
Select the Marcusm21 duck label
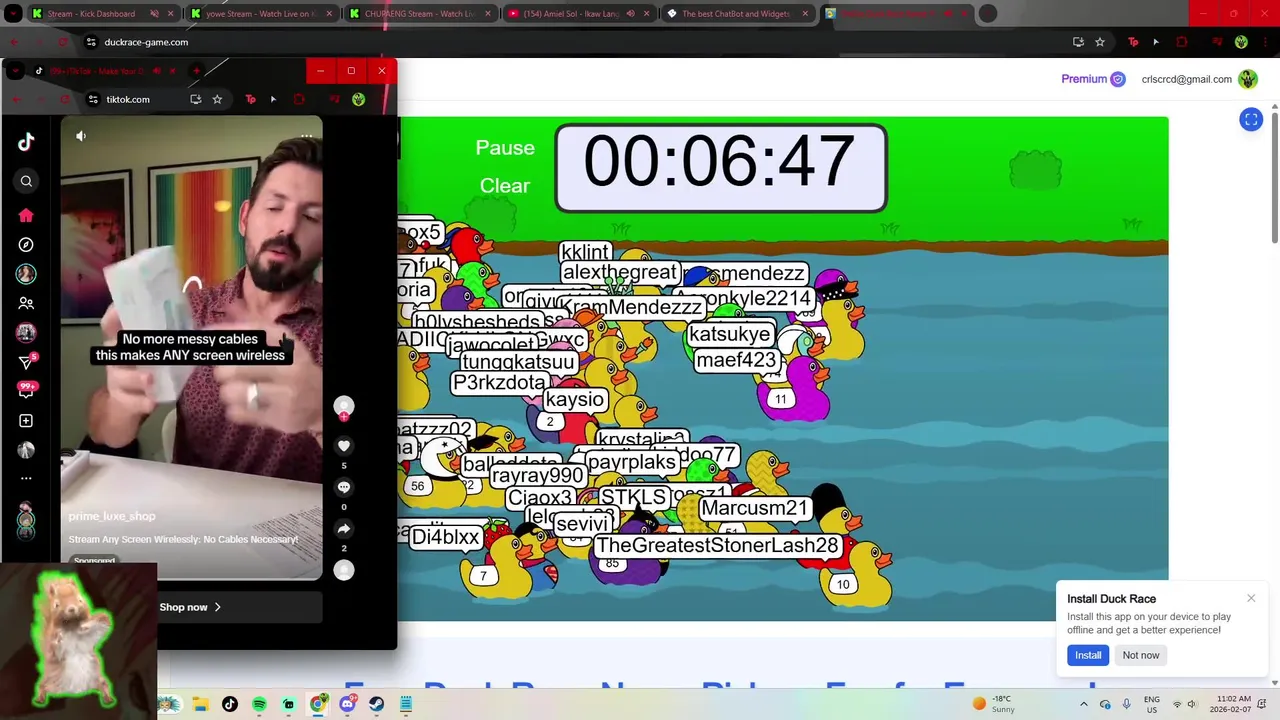[754, 508]
